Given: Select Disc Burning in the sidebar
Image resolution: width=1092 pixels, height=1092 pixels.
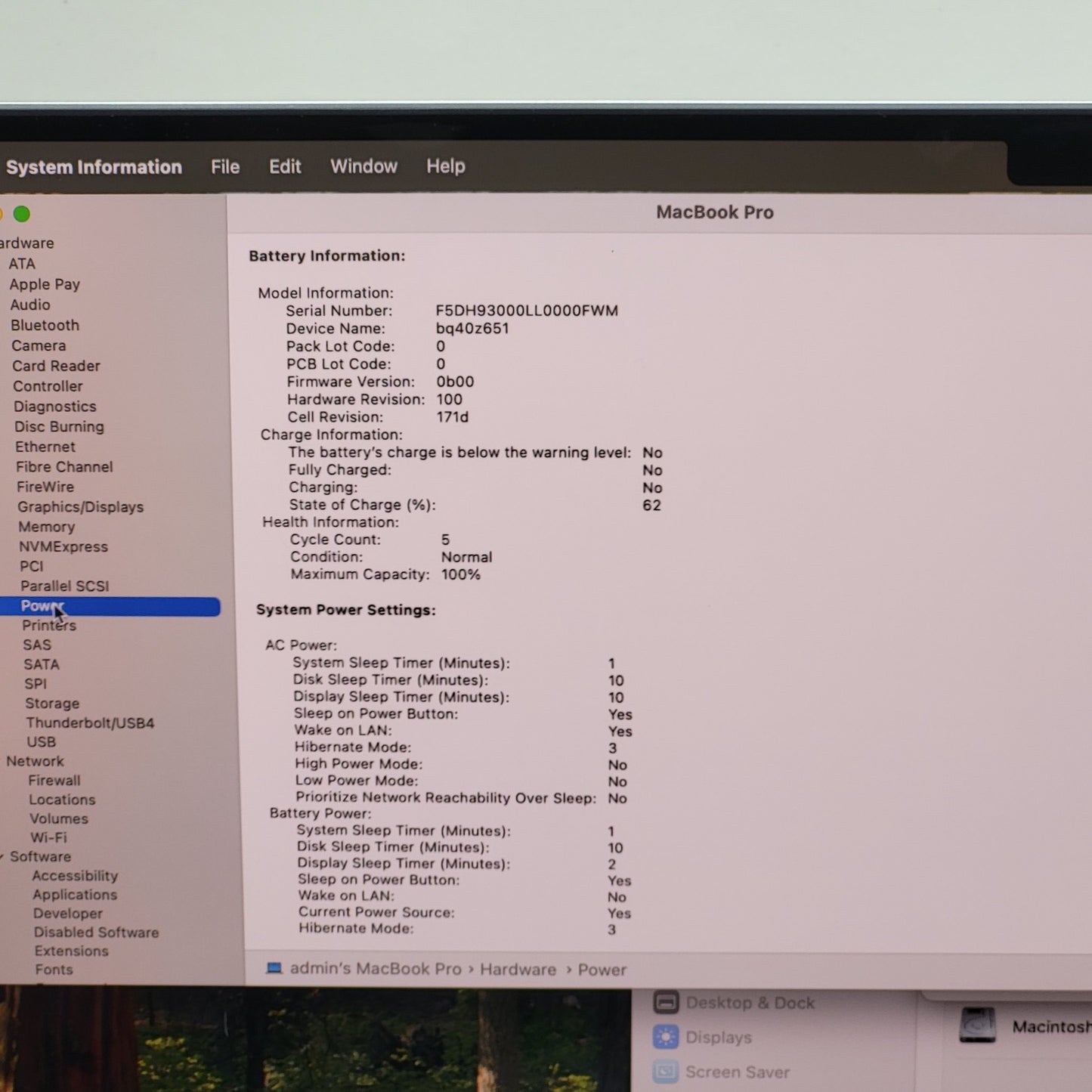Looking at the screenshot, I should (59, 427).
